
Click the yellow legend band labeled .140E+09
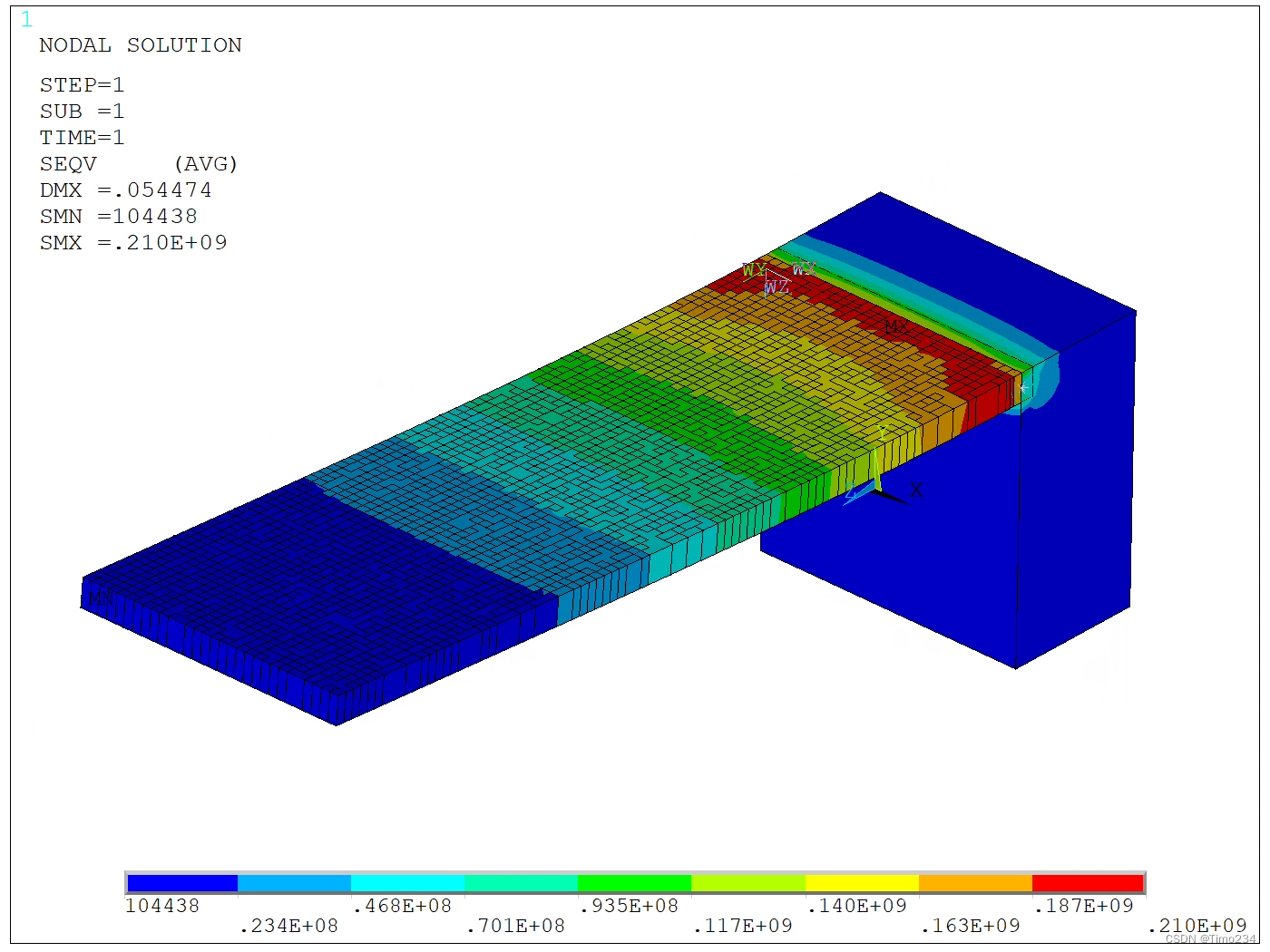(862, 883)
